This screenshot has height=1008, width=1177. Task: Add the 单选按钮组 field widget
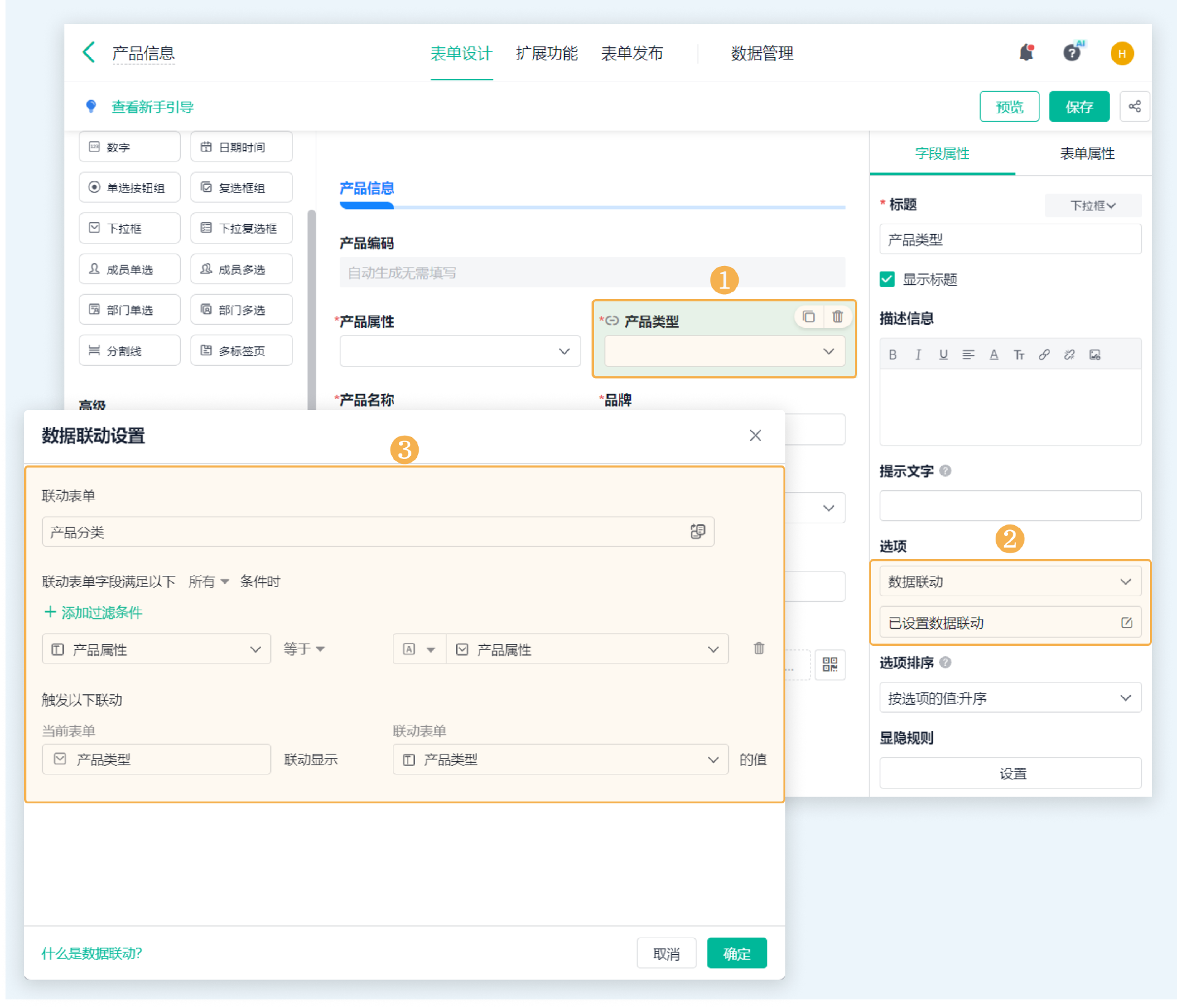[129, 188]
